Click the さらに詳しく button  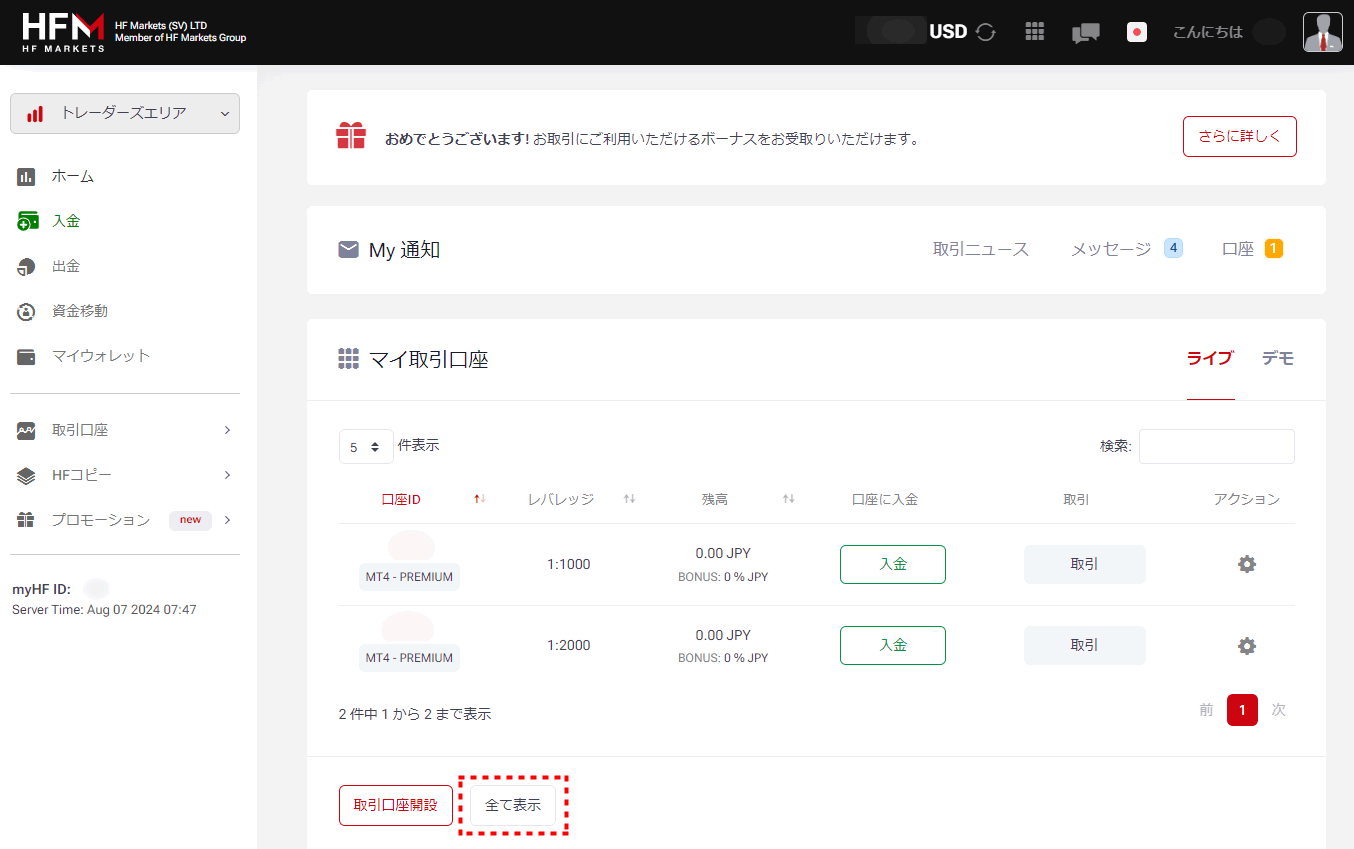[x=1240, y=137]
